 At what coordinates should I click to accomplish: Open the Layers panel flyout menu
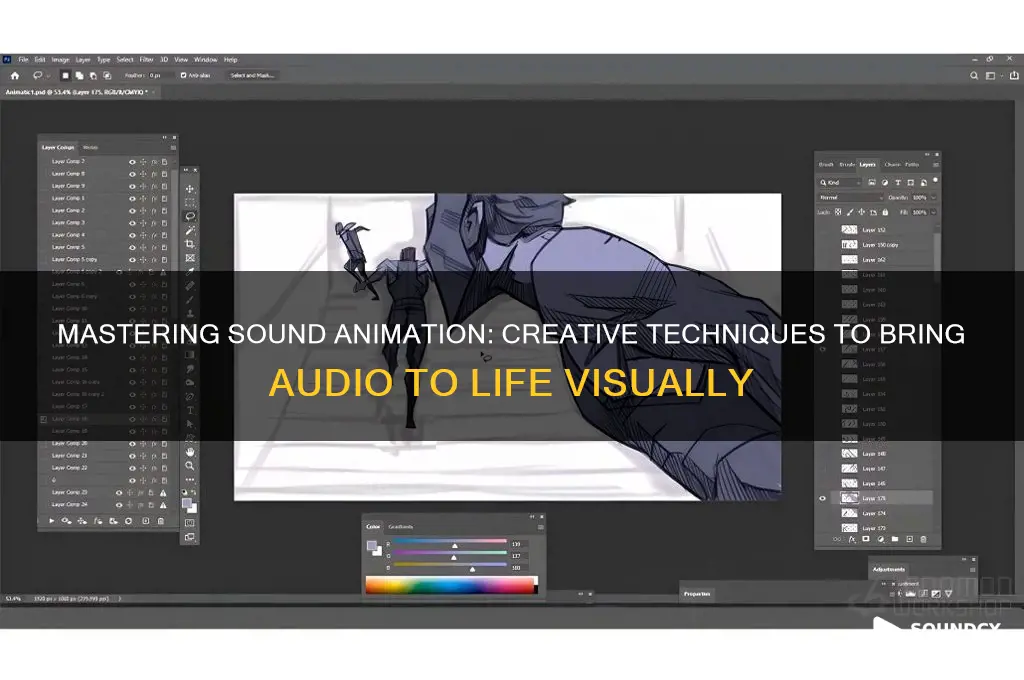(936, 165)
